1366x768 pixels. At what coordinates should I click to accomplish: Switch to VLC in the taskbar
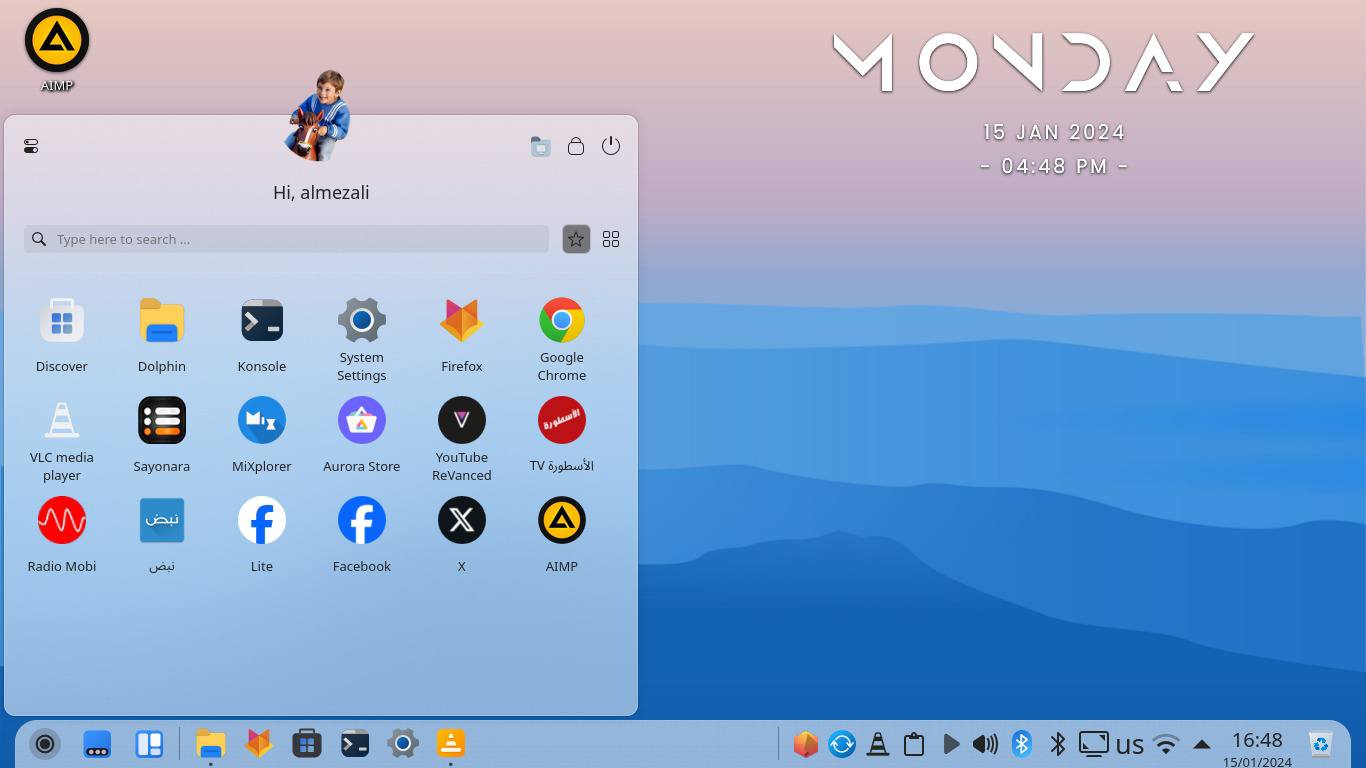point(451,743)
